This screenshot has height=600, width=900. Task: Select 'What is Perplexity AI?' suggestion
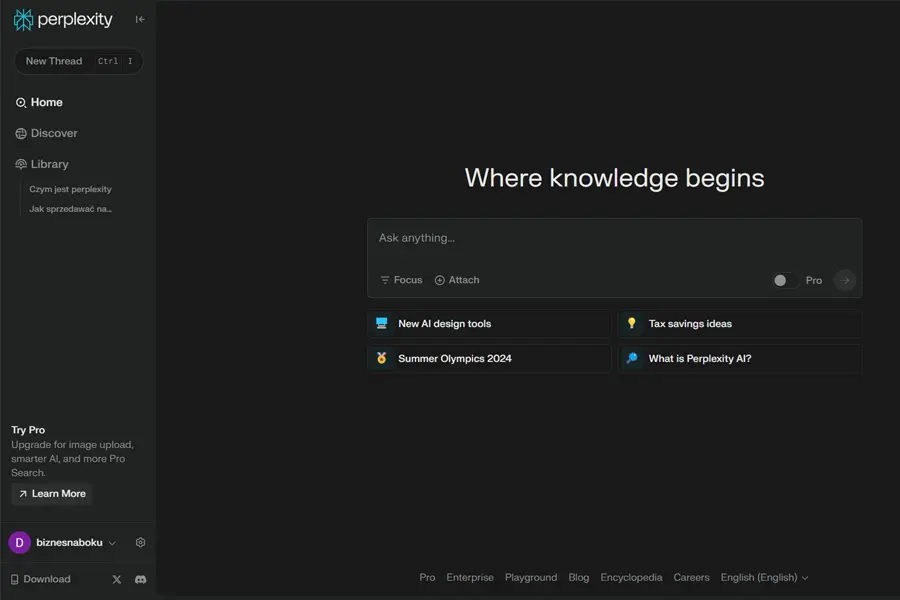pyautogui.click(x=740, y=359)
